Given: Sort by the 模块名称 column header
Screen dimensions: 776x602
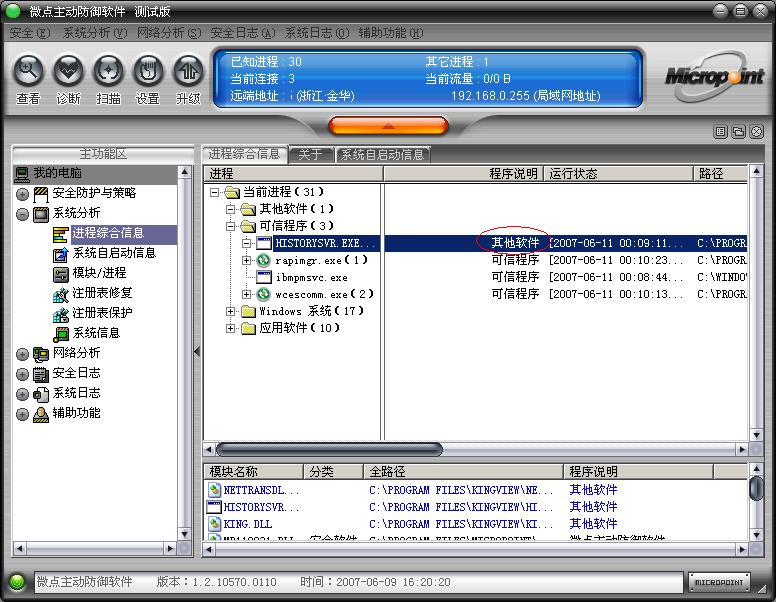Looking at the screenshot, I should click(x=253, y=472).
